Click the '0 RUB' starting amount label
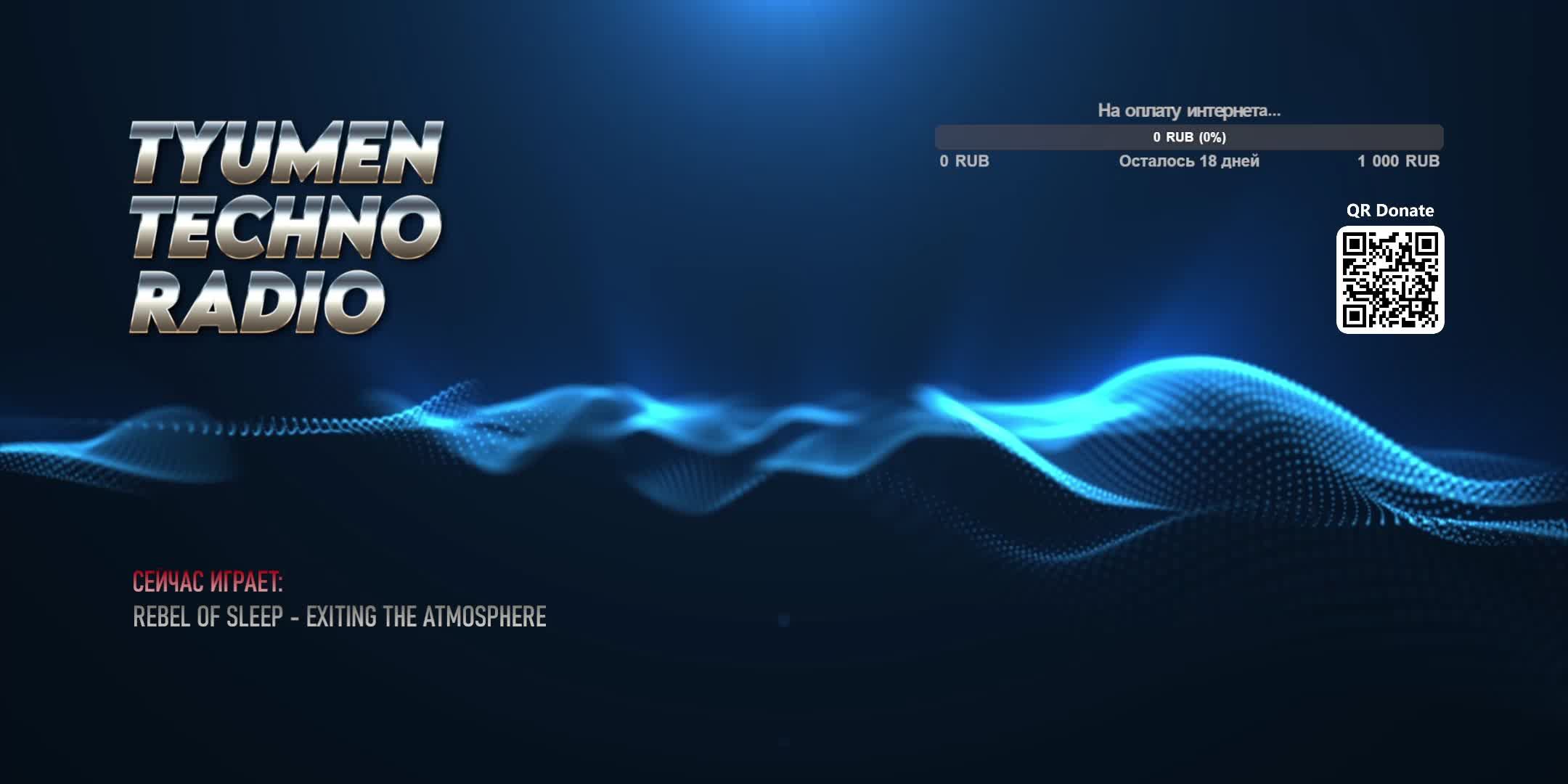1568x784 pixels. pos(964,161)
